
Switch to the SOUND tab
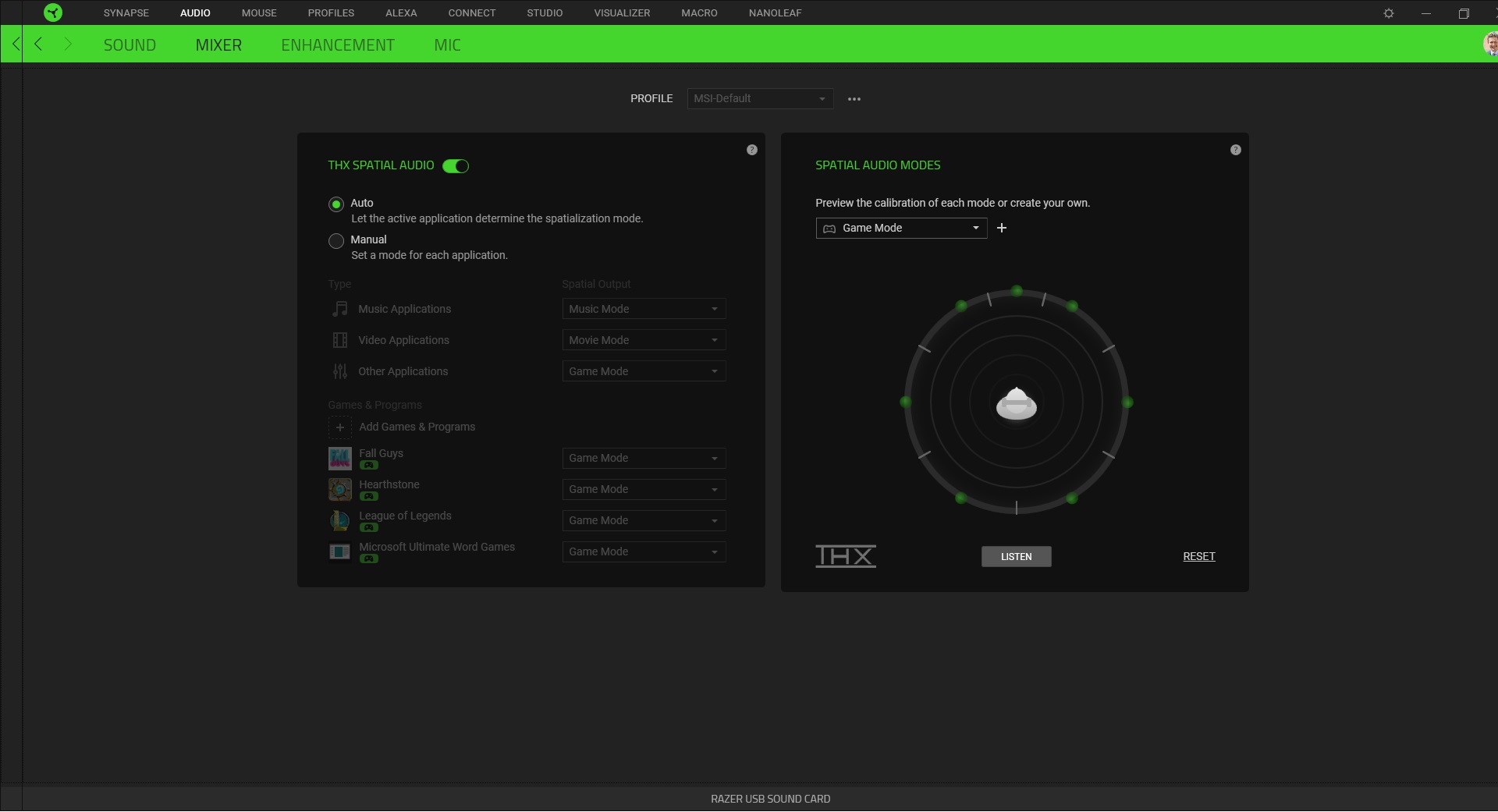click(x=130, y=45)
